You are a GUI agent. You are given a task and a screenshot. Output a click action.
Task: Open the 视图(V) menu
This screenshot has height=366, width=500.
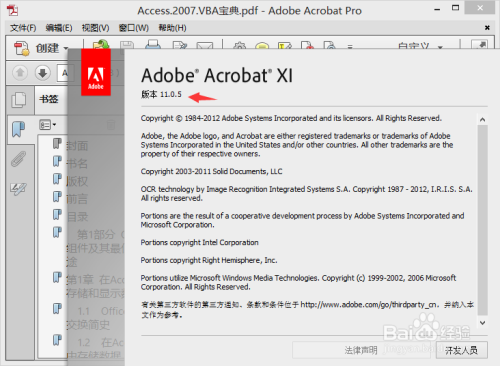96,28
